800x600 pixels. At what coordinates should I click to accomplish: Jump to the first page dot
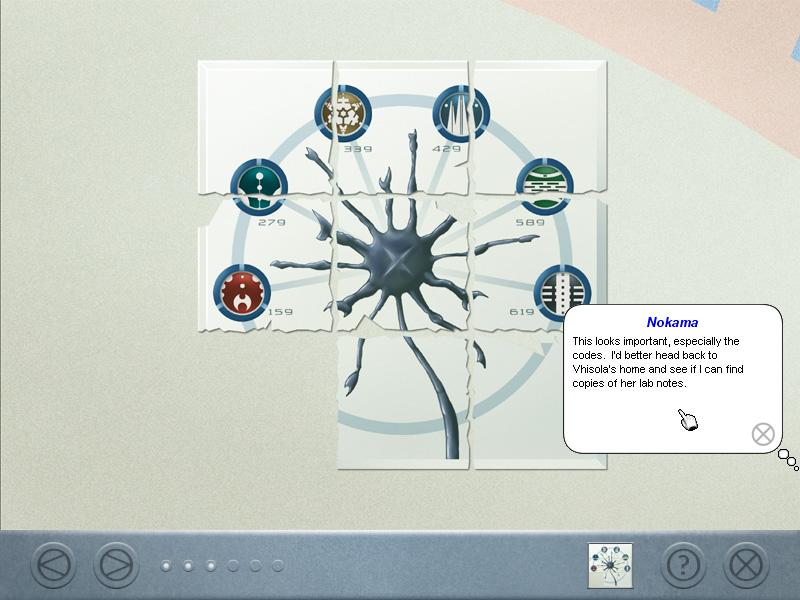click(166, 566)
